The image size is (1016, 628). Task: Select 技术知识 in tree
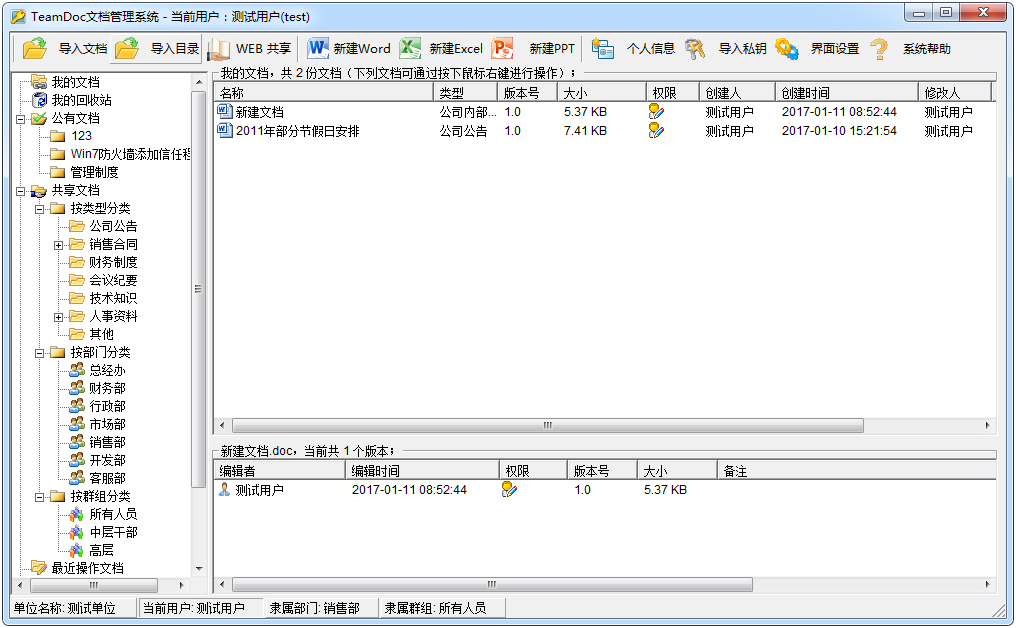113,298
